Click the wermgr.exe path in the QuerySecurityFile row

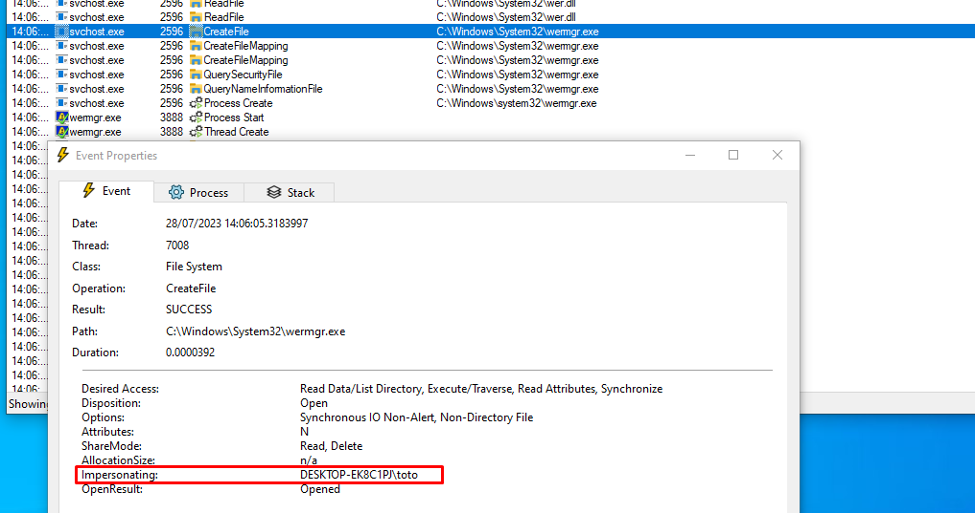(x=517, y=74)
